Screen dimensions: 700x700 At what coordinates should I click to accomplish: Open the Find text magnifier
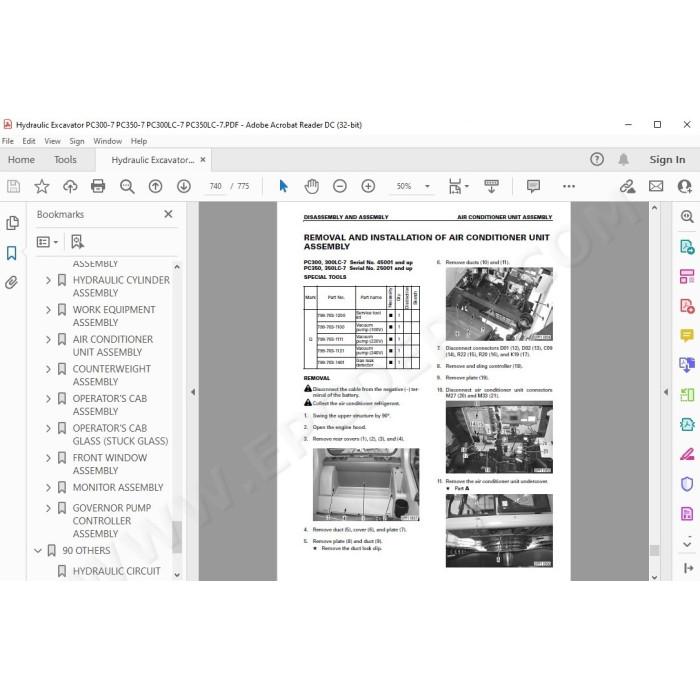pos(127,186)
